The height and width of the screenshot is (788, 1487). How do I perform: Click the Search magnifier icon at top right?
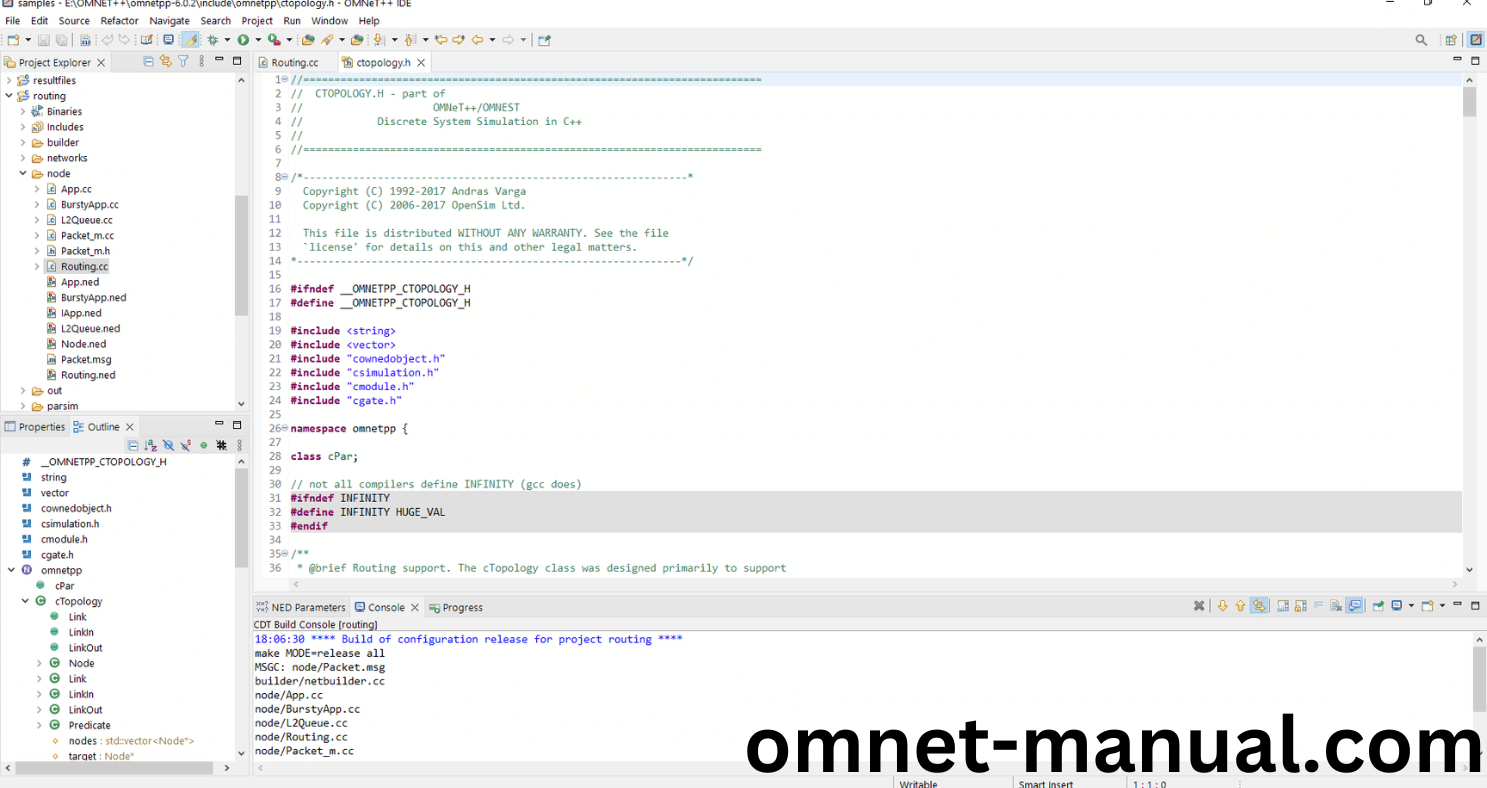(1421, 40)
